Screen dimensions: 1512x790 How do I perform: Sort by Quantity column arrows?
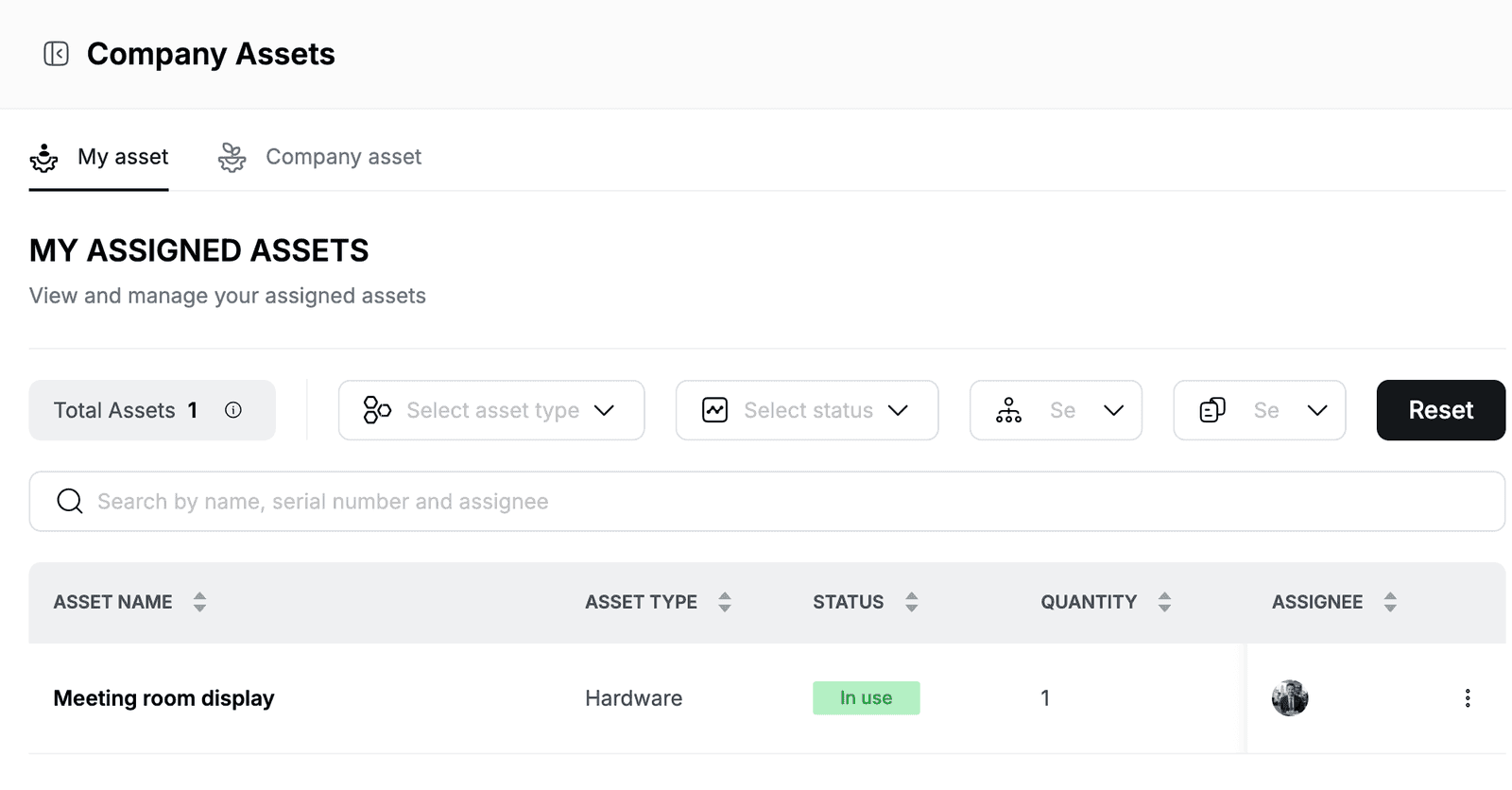[x=1164, y=602]
